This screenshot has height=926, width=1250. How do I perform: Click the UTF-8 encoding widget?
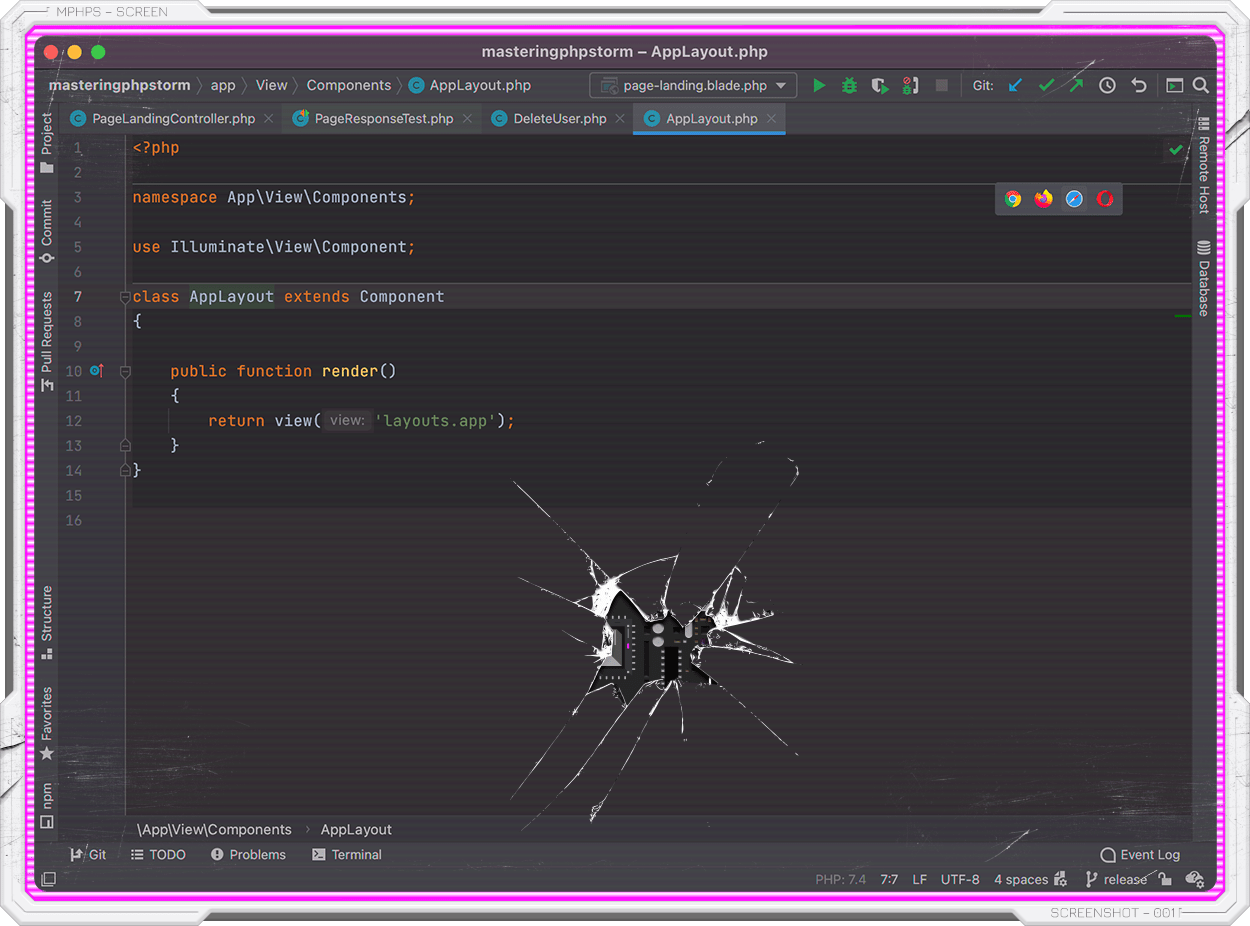[x=960, y=879]
